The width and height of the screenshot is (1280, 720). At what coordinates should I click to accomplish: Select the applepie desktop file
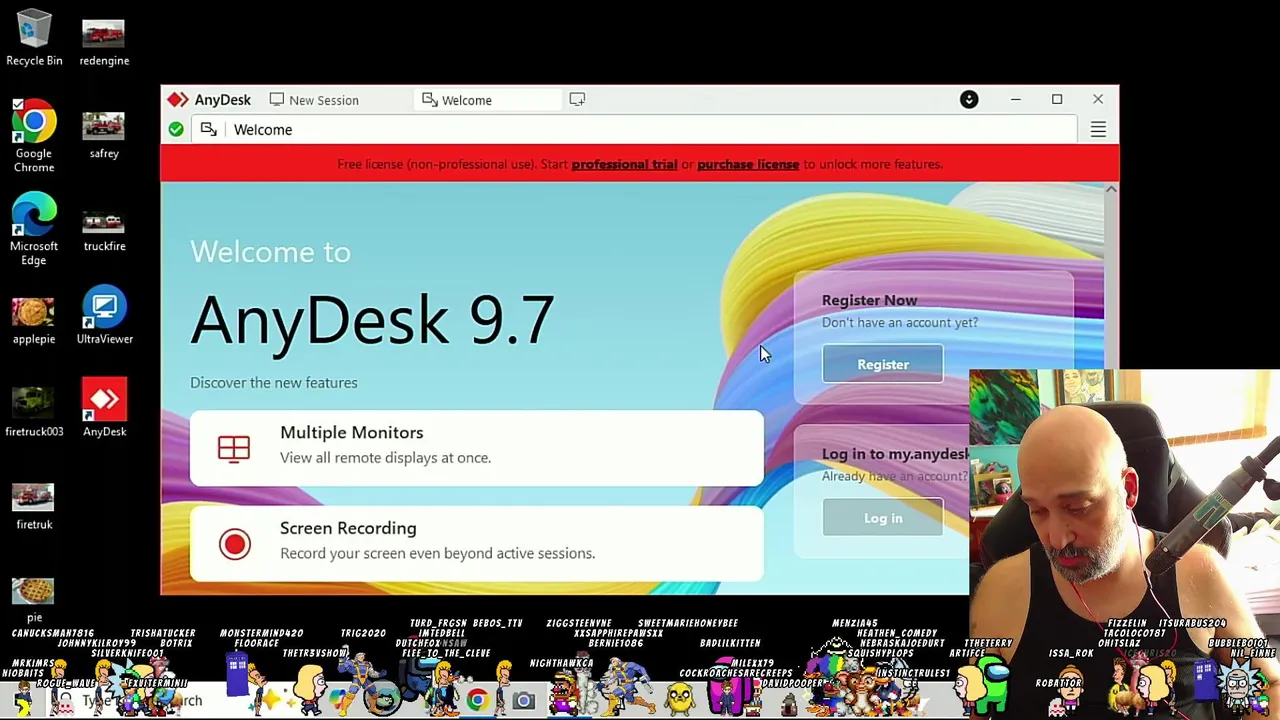click(x=34, y=319)
